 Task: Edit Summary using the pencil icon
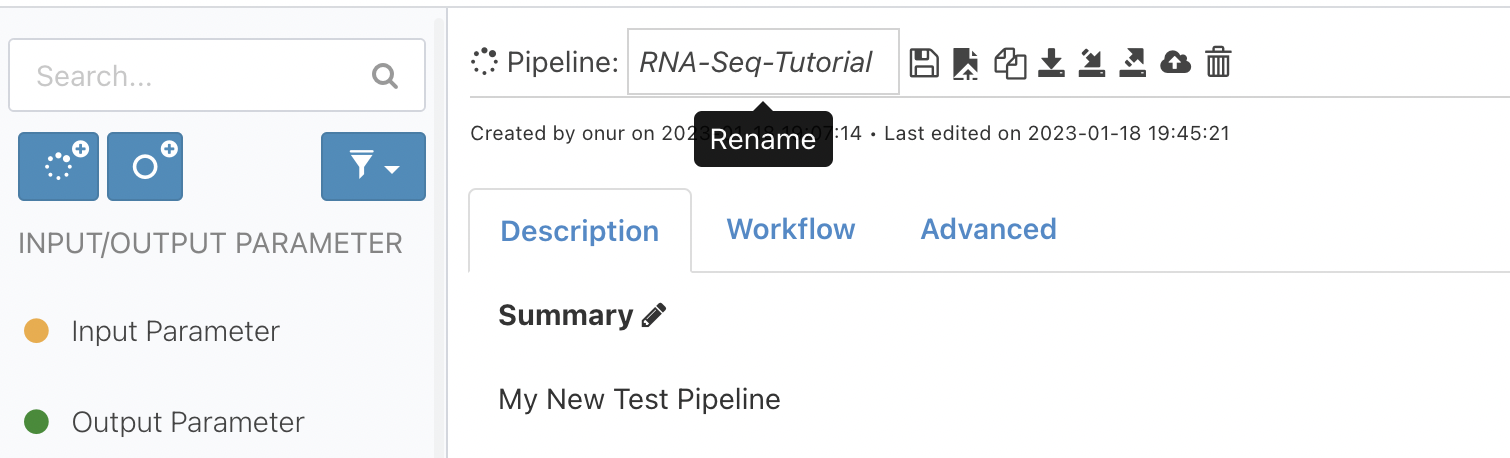click(x=654, y=316)
